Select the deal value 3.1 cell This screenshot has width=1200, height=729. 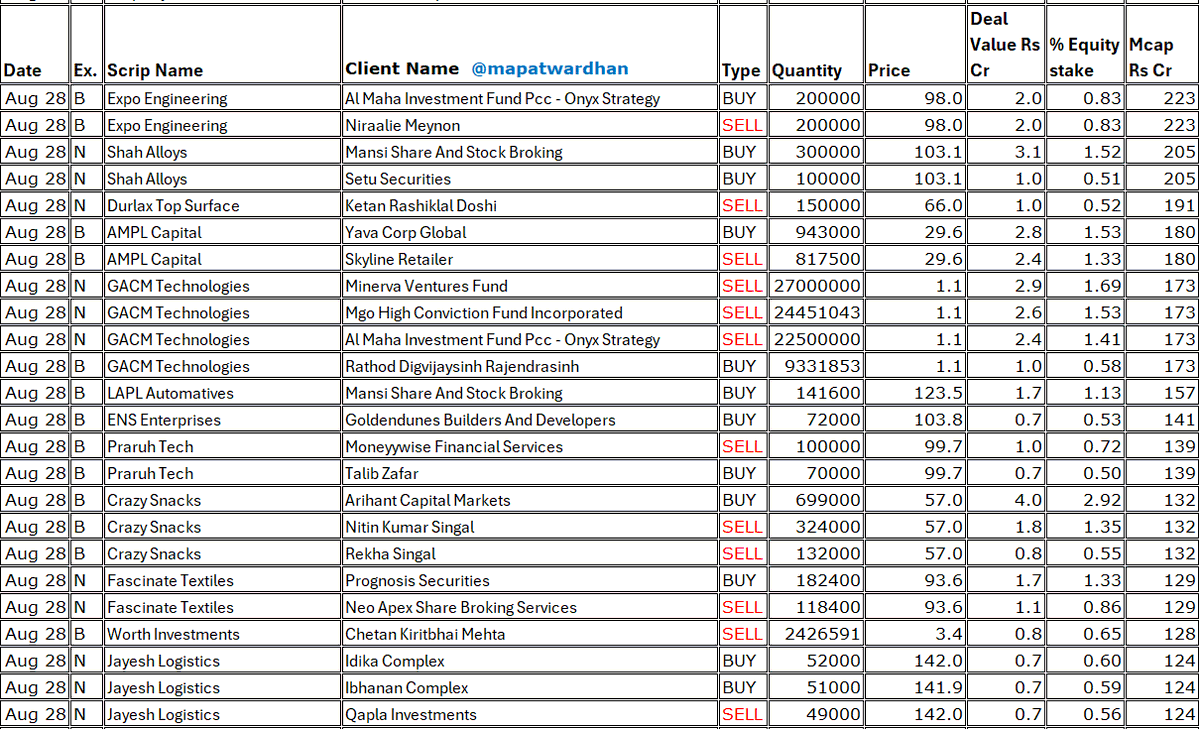tap(1006, 152)
